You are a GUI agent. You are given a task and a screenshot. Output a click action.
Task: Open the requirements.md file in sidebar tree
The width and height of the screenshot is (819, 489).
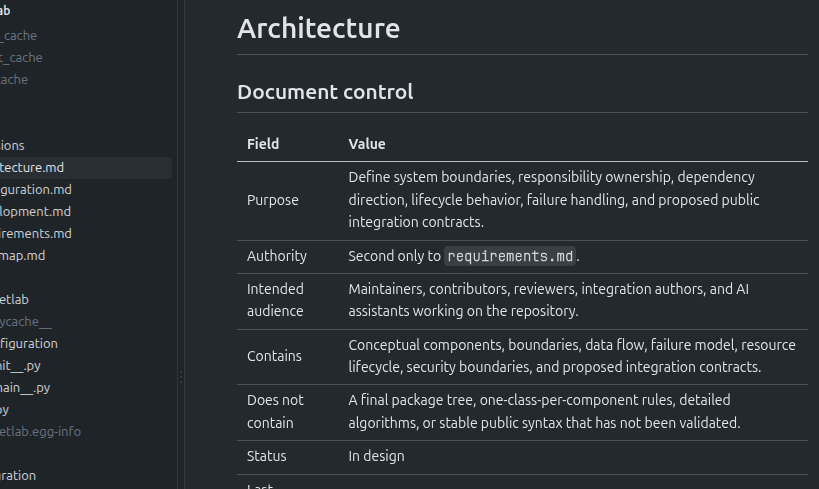tap(36, 234)
